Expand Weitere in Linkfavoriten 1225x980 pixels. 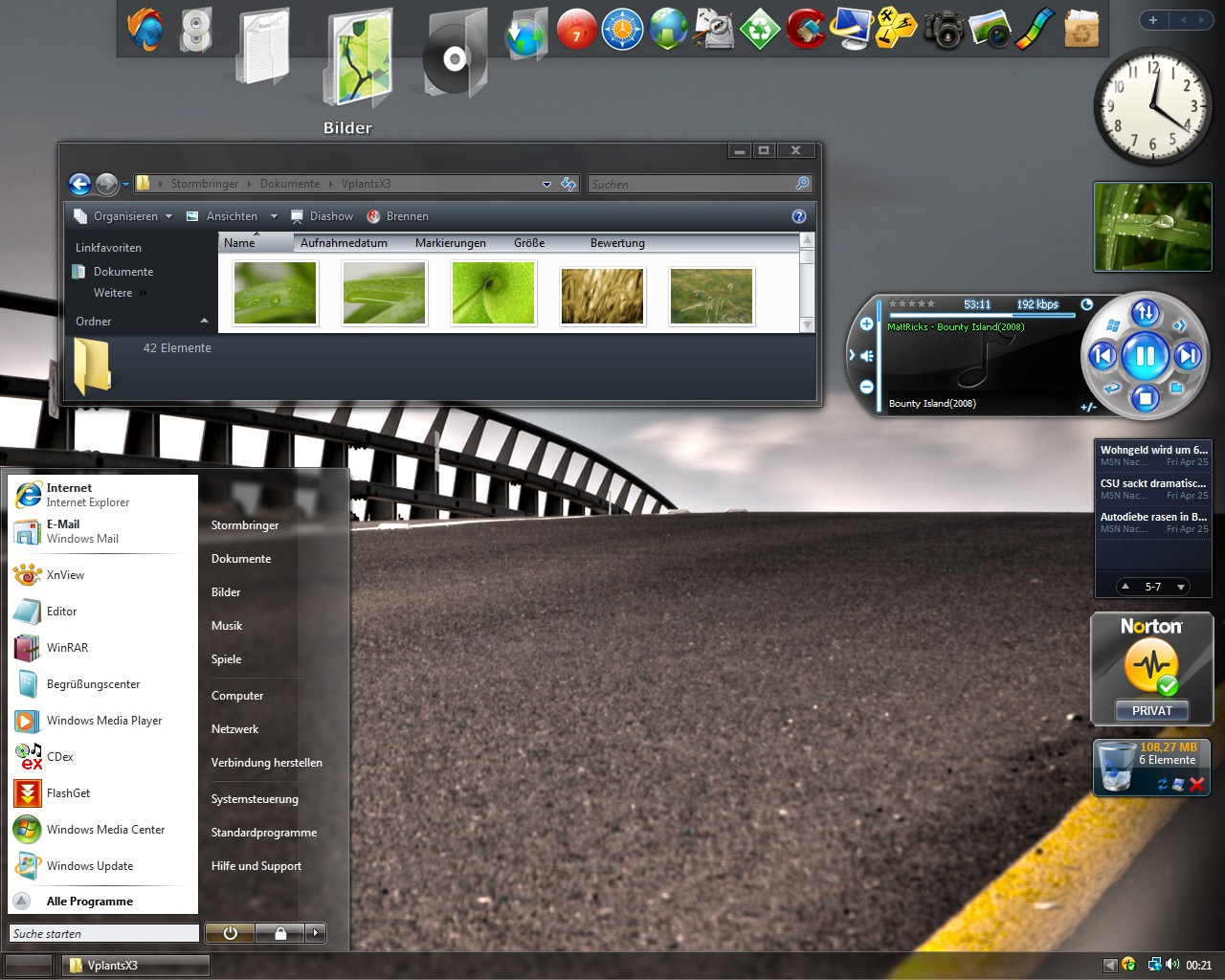click(x=121, y=293)
